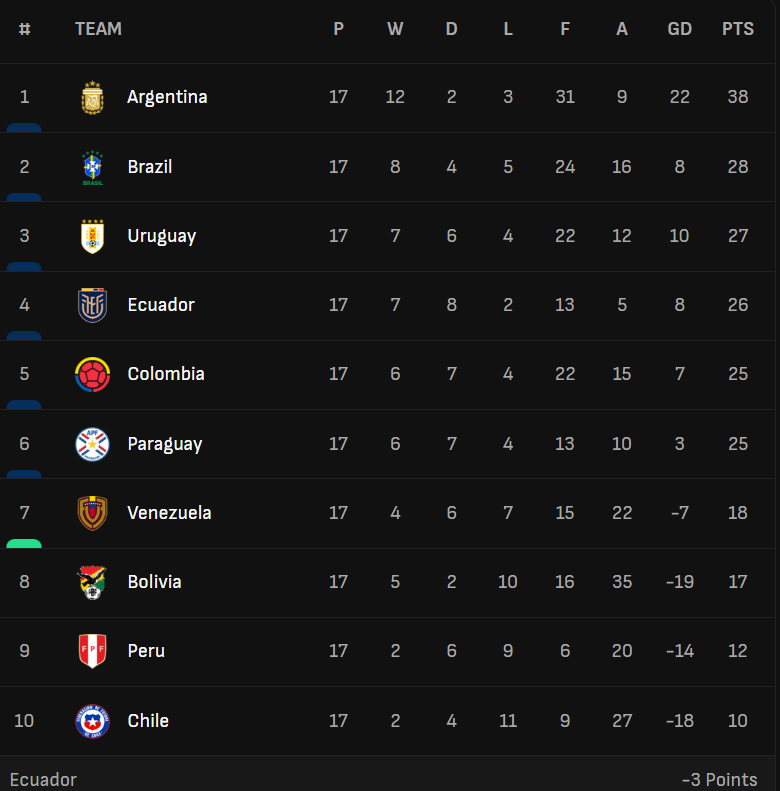Open the Uruguay crest icon
This screenshot has height=791, width=780.
coord(92,237)
